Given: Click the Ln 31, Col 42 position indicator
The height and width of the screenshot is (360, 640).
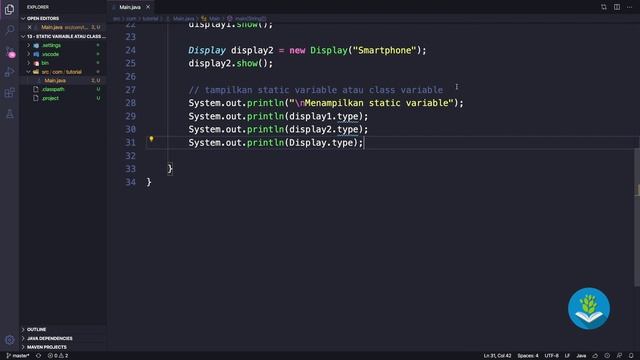Looking at the screenshot, I should point(497,356).
